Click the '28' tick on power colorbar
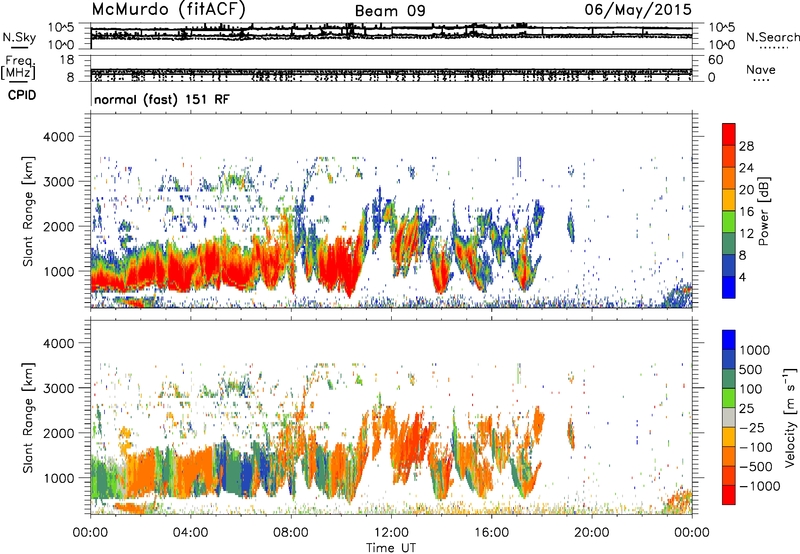This screenshot has height=554, width=800. point(746,146)
